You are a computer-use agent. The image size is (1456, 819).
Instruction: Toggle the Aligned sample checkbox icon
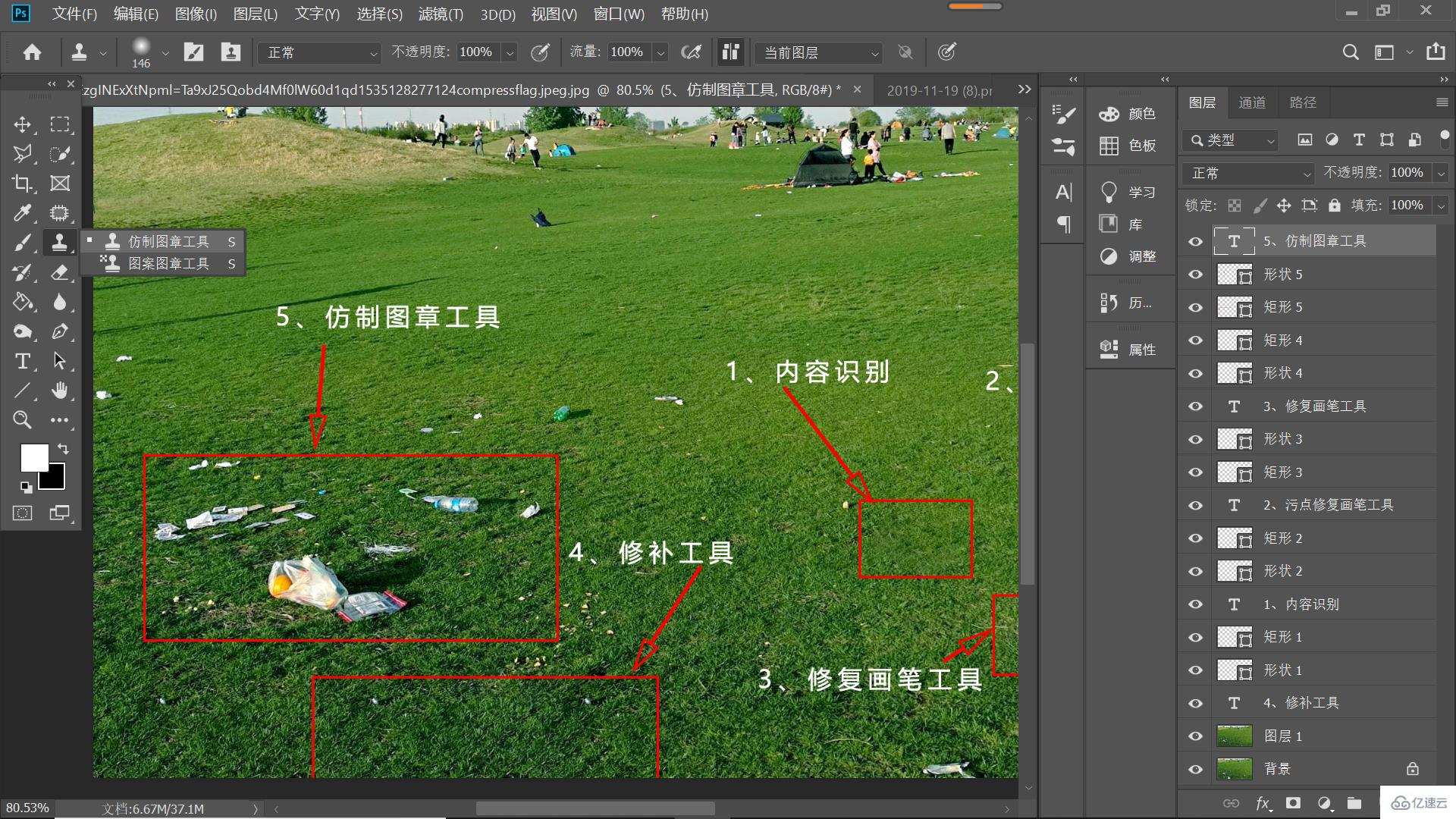point(730,52)
